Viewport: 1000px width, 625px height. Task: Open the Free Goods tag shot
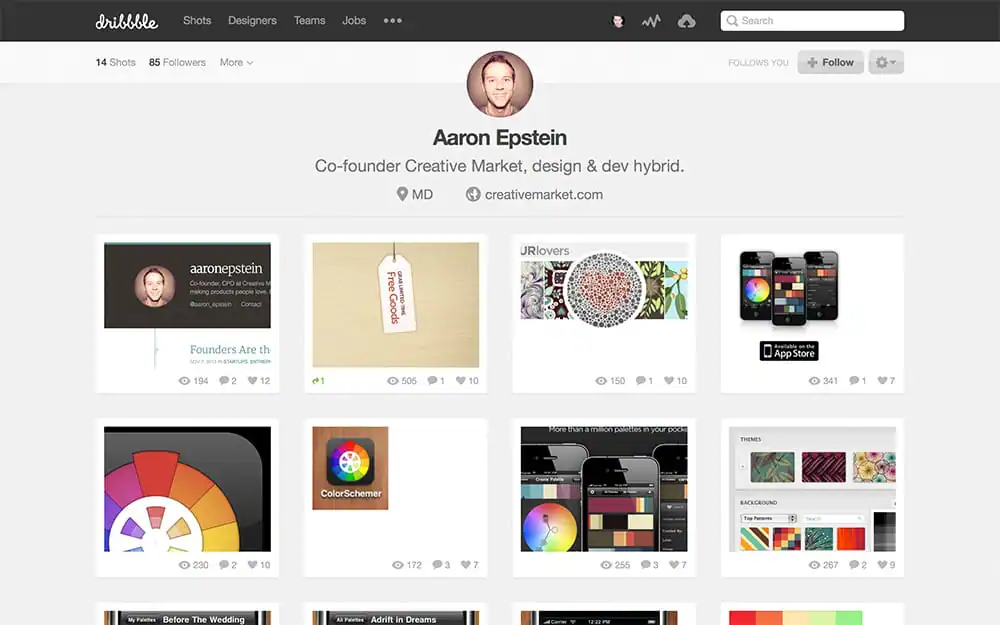(395, 305)
